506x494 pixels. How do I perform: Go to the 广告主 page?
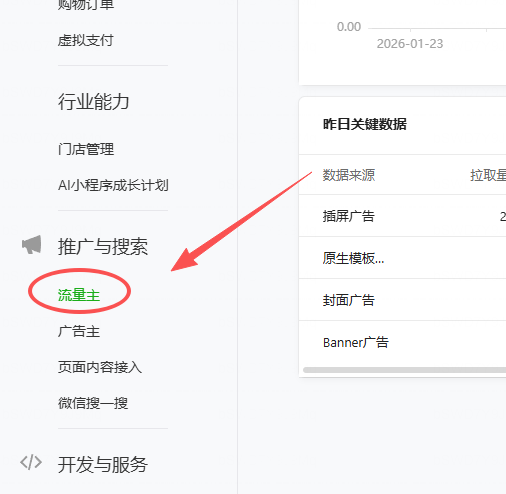click(79, 331)
